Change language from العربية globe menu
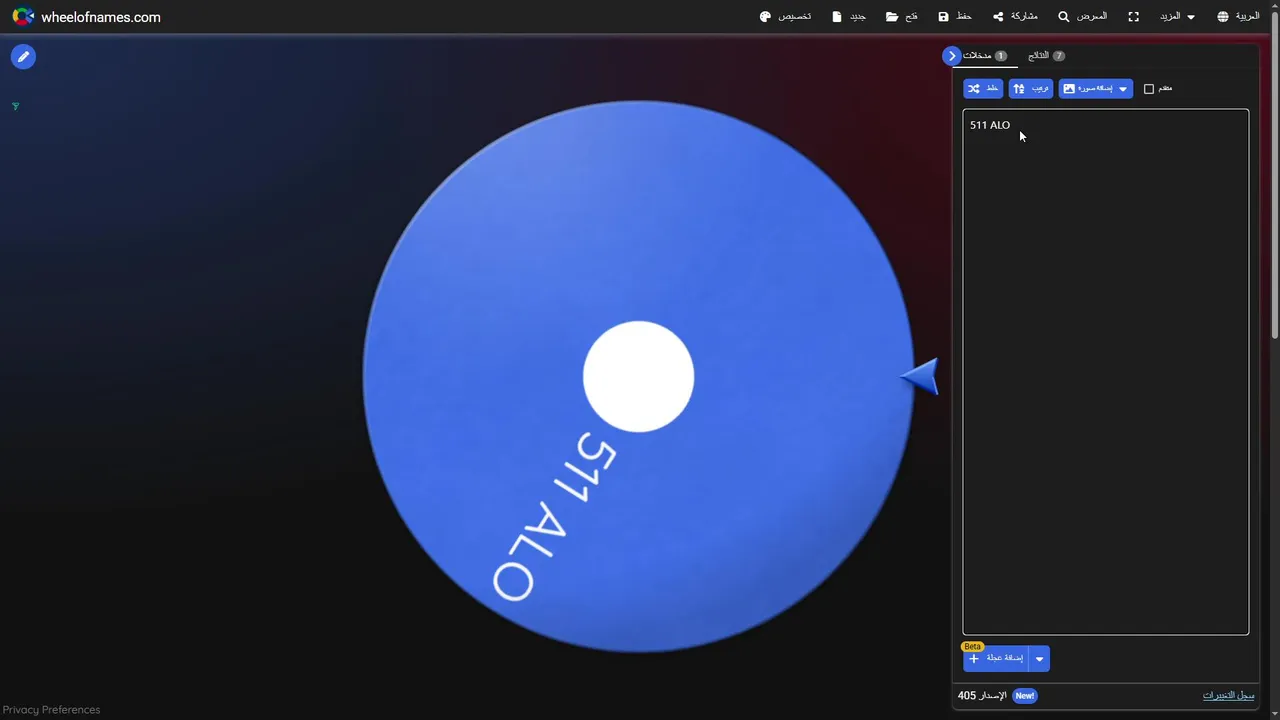Viewport: 1280px width, 720px height. [x=1238, y=17]
